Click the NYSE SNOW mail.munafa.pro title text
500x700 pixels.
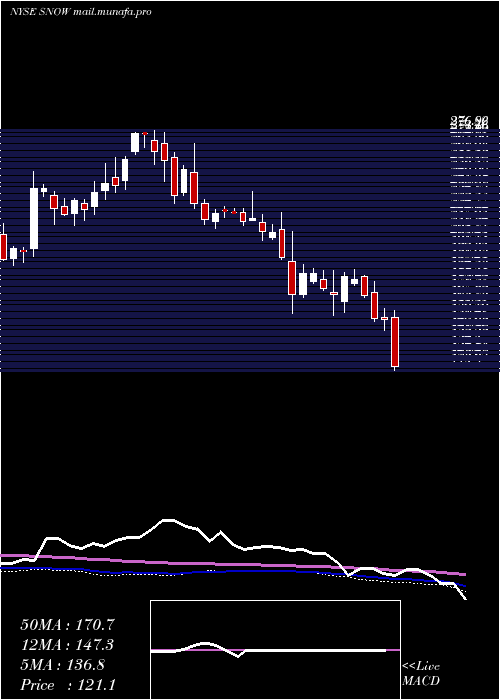tap(80, 12)
